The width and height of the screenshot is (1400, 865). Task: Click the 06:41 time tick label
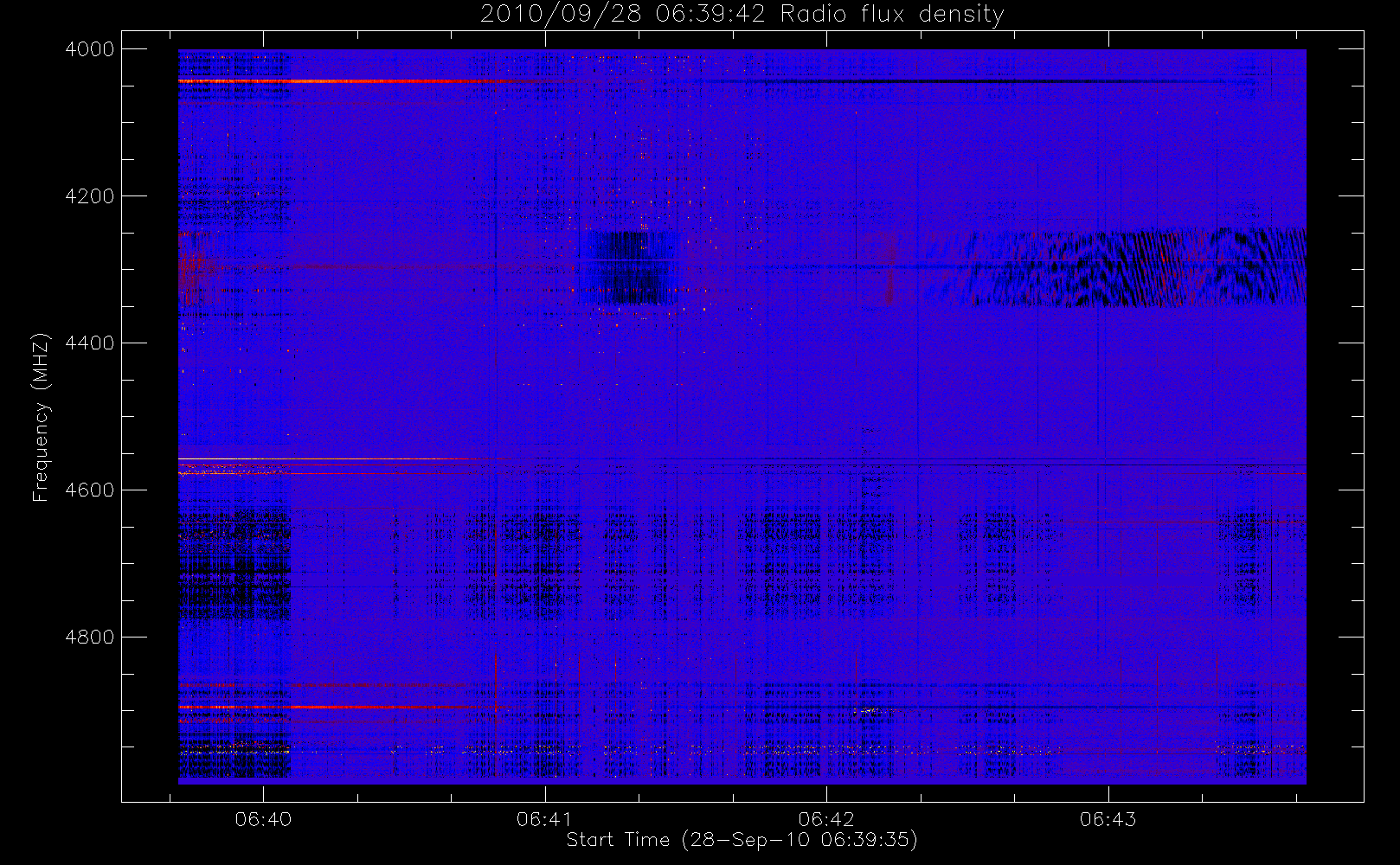point(545,819)
